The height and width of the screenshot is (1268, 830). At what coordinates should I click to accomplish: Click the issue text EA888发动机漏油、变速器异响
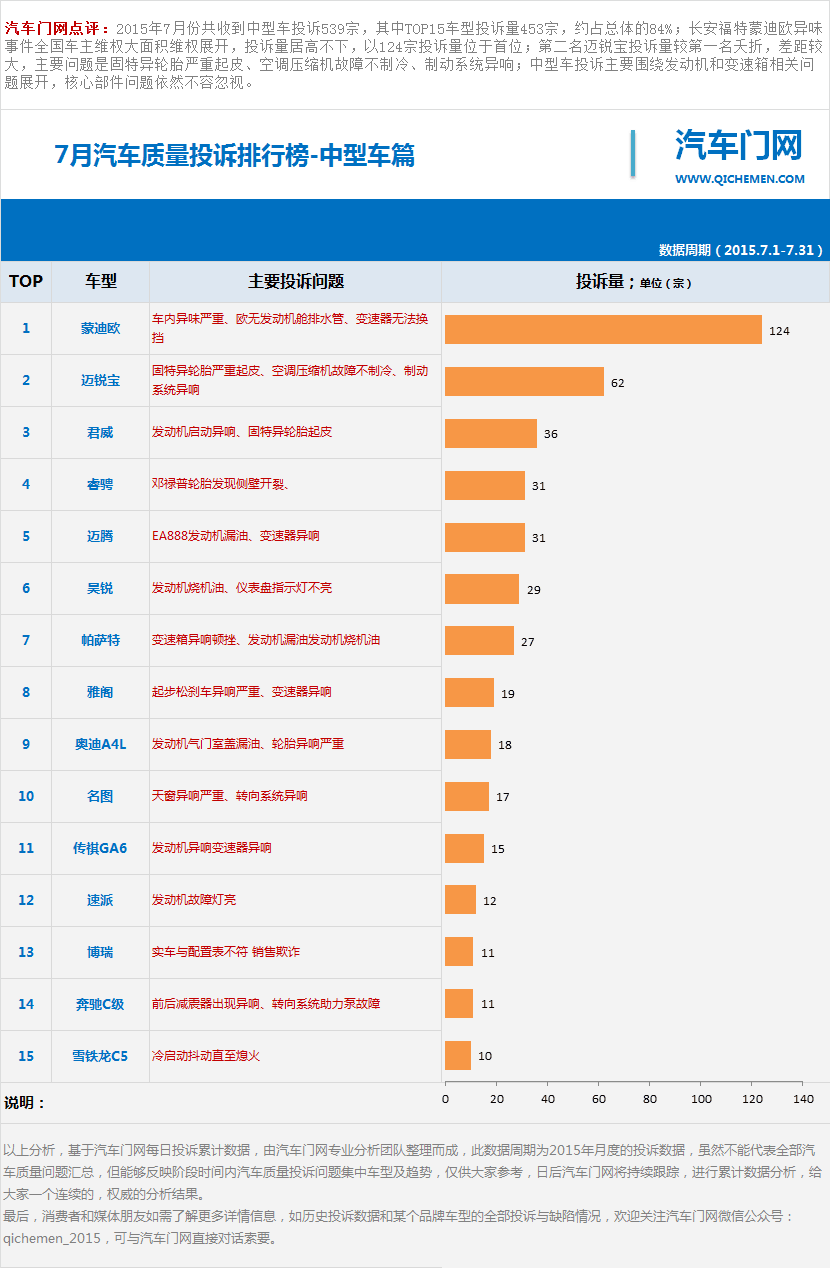tap(236, 536)
